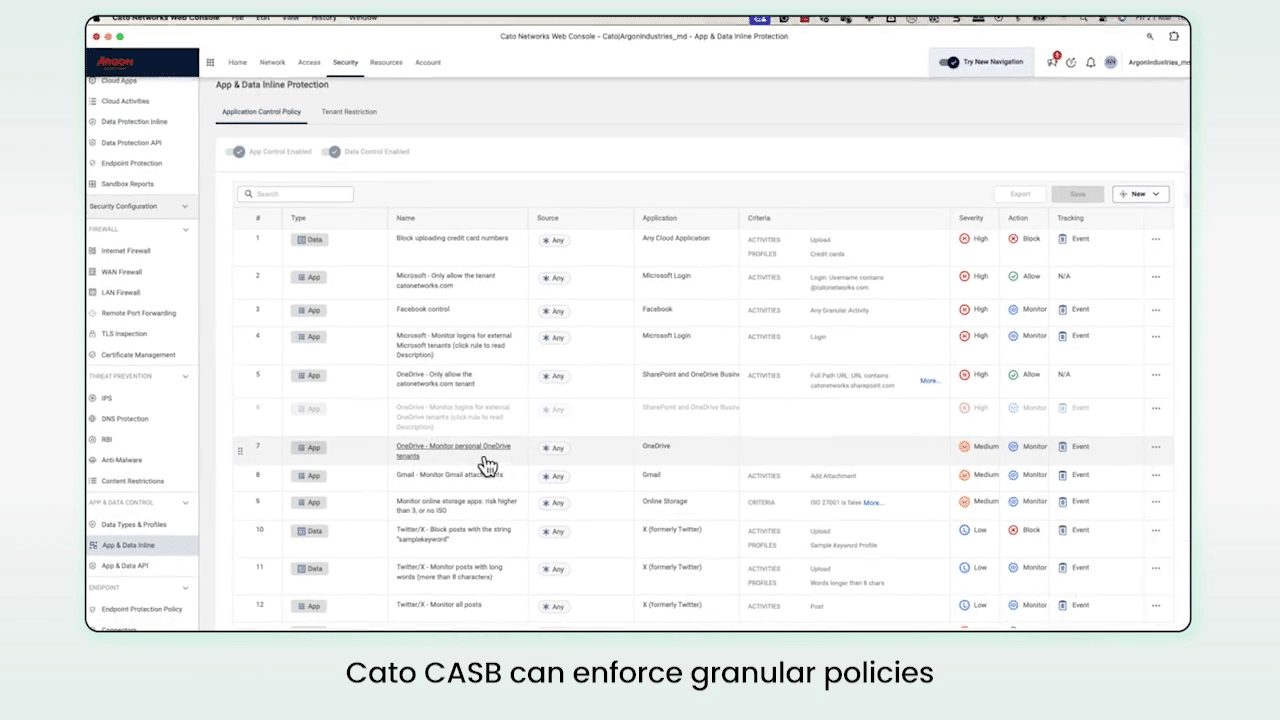Click the Cloud Activities sidebar icon

point(93,101)
